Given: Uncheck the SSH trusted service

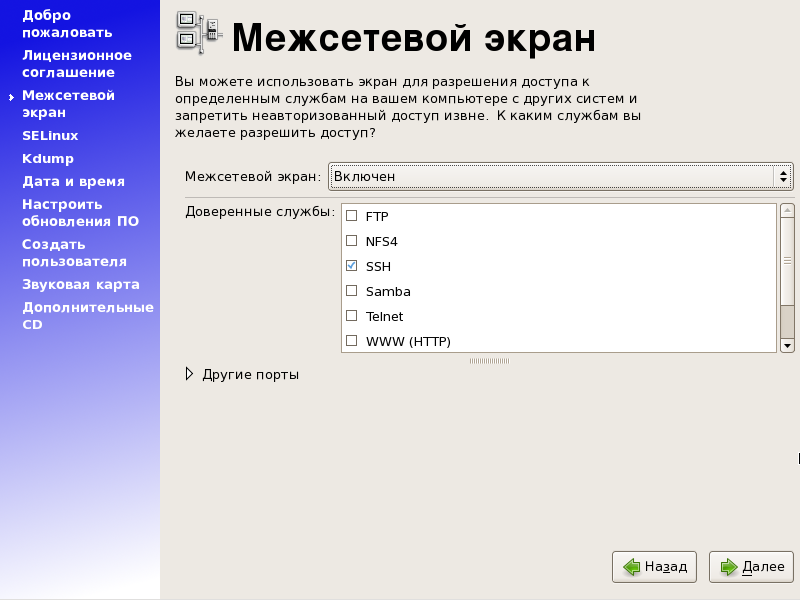Looking at the screenshot, I should (x=351, y=266).
